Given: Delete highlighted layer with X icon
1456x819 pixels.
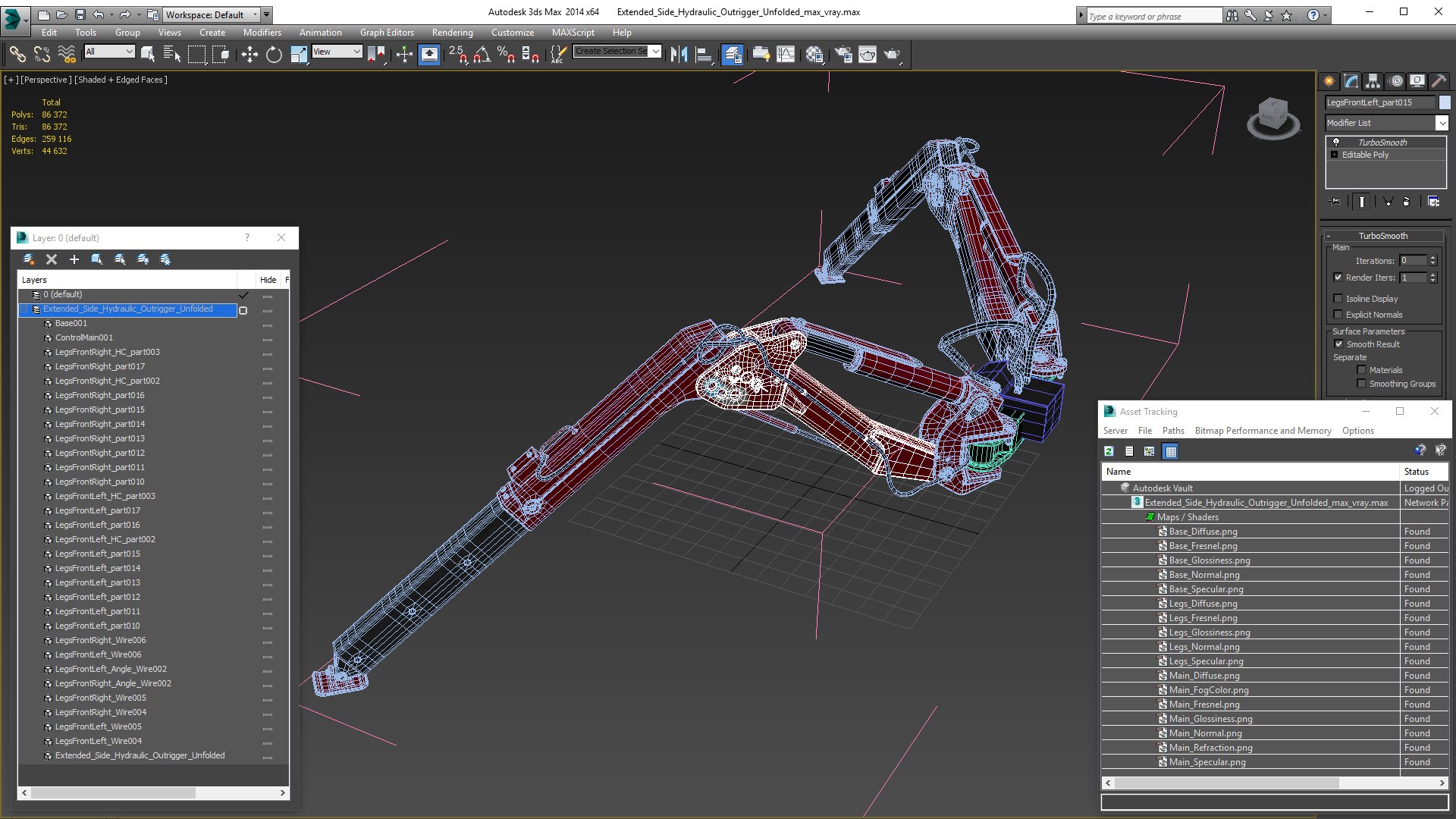Looking at the screenshot, I should [x=52, y=259].
